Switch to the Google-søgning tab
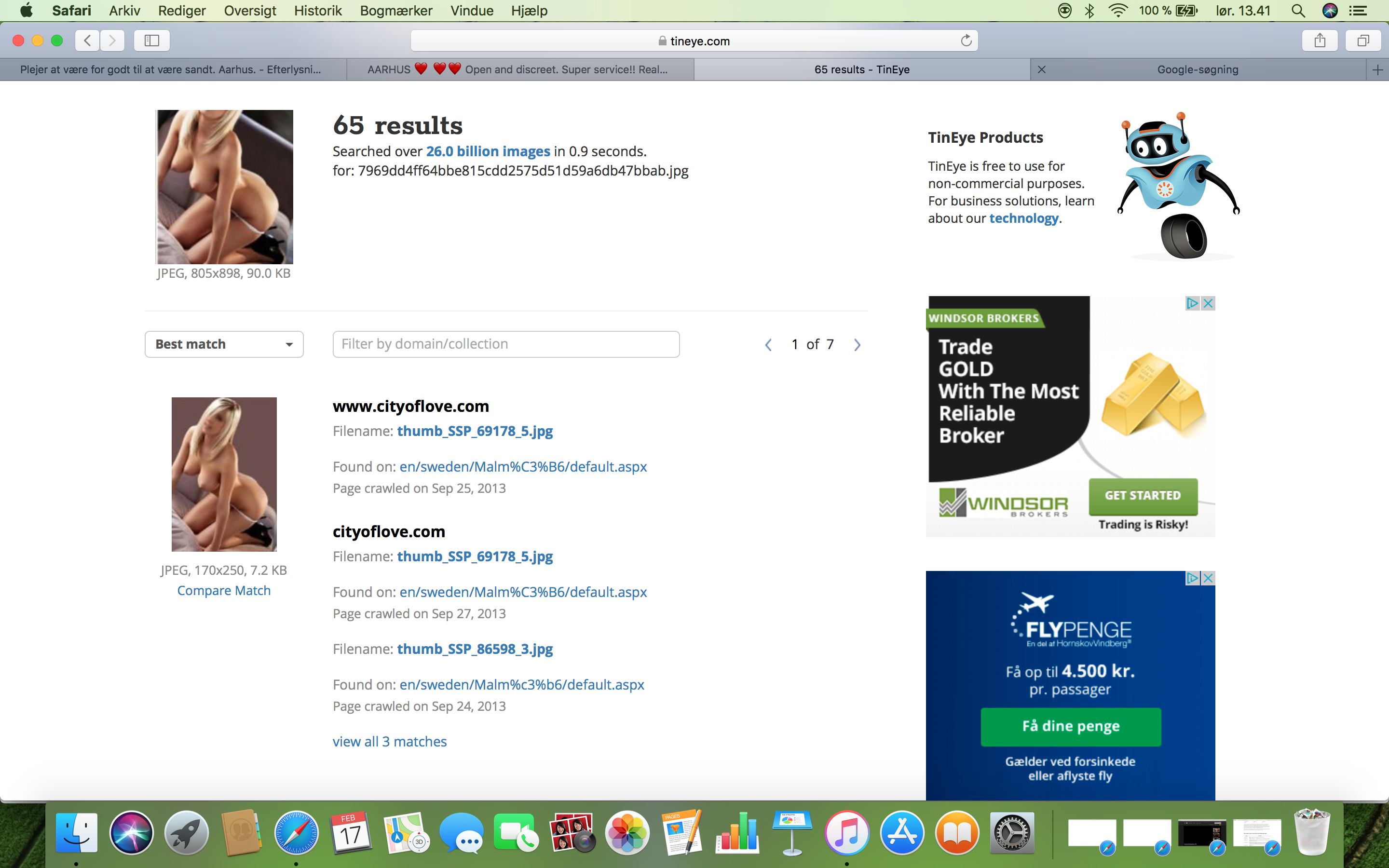The image size is (1389, 868). [1198, 69]
